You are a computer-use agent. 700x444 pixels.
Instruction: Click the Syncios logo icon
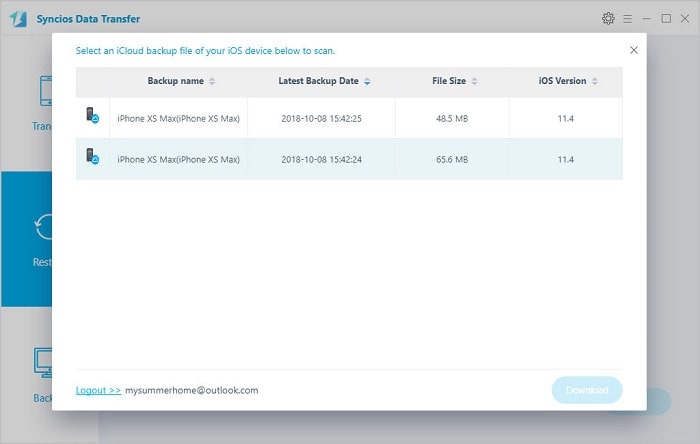[x=19, y=19]
